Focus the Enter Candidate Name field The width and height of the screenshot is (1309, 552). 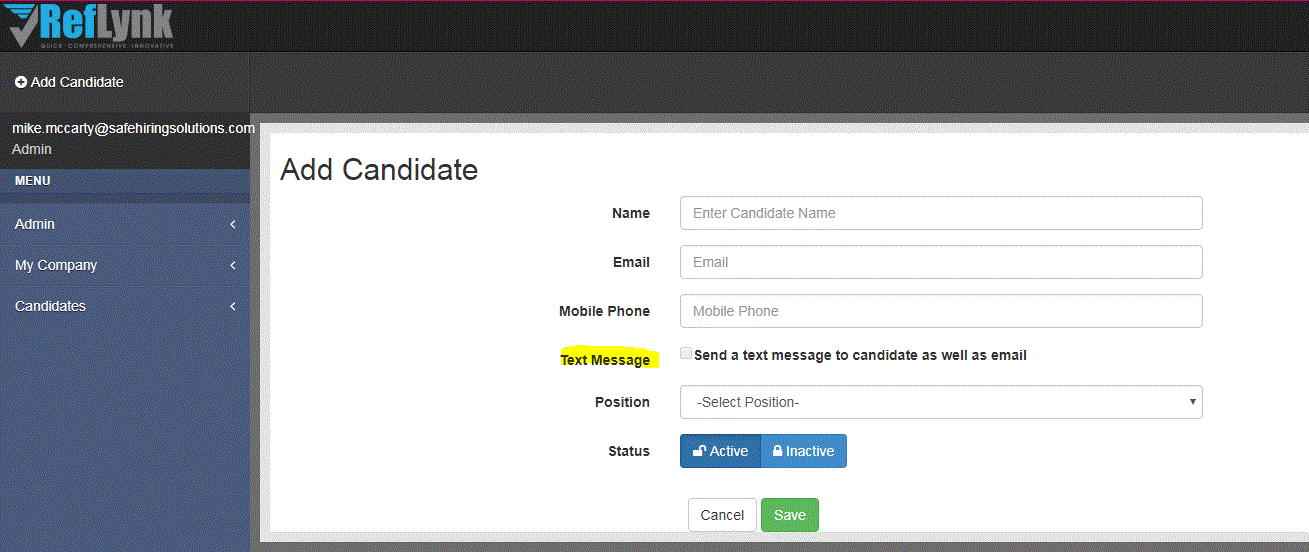coord(941,213)
